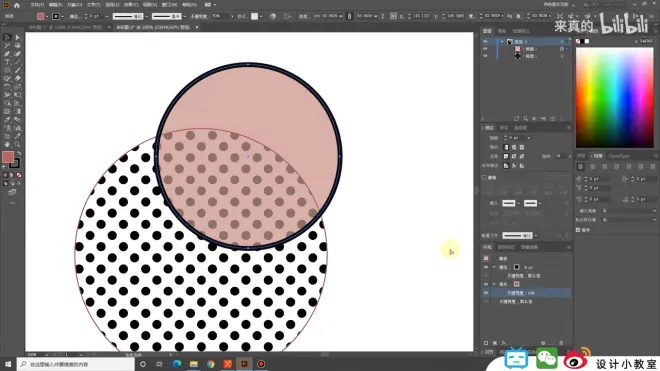Screen dimensions: 660x371
Task: Open the brush definition dropdown
Action: pyautogui.click(x=184, y=16)
